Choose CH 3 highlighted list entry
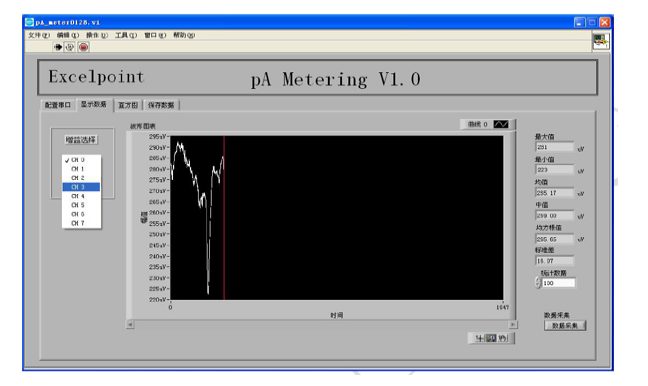Image resolution: width=648 pixels, height=386 pixels. tap(81, 187)
